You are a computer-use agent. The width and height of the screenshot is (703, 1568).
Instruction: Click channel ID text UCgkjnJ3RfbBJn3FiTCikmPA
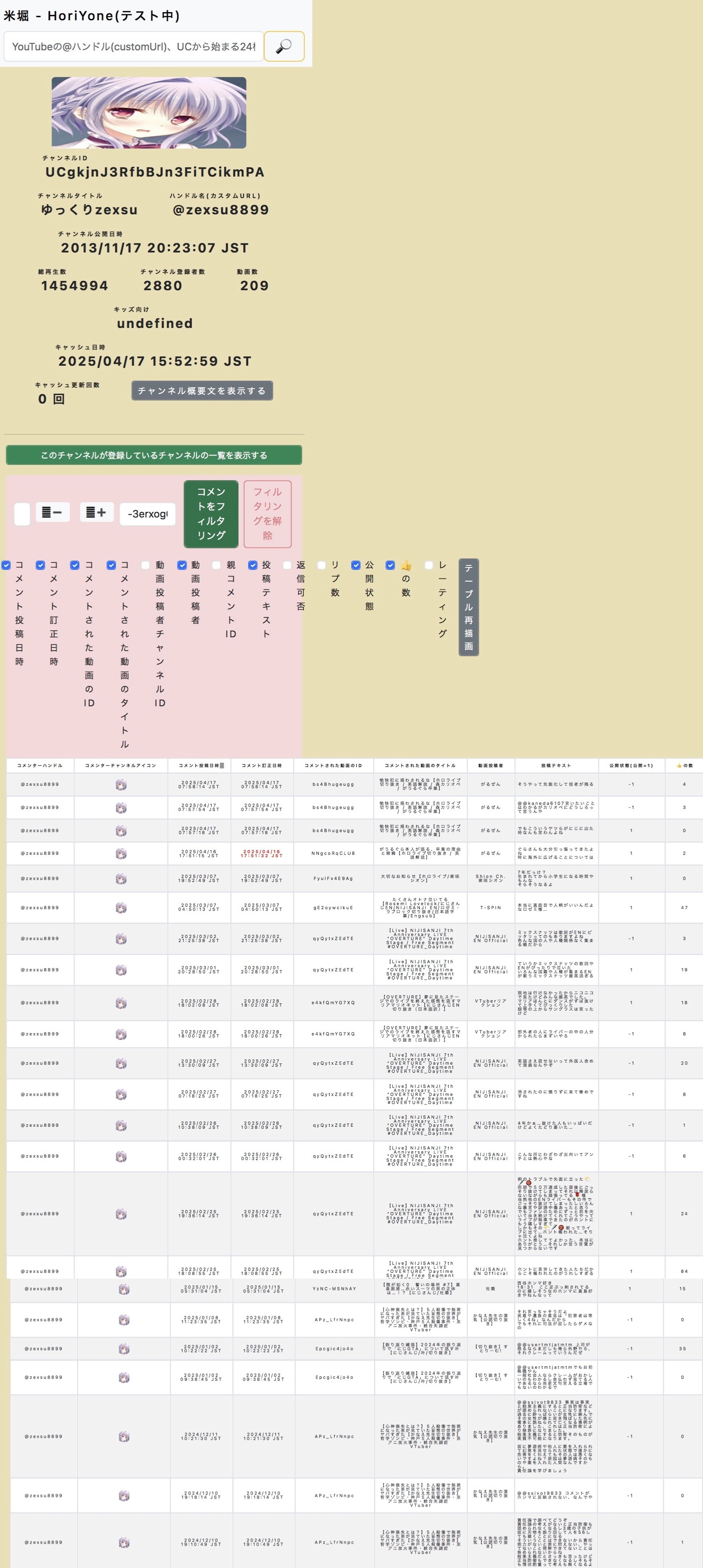click(155, 172)
